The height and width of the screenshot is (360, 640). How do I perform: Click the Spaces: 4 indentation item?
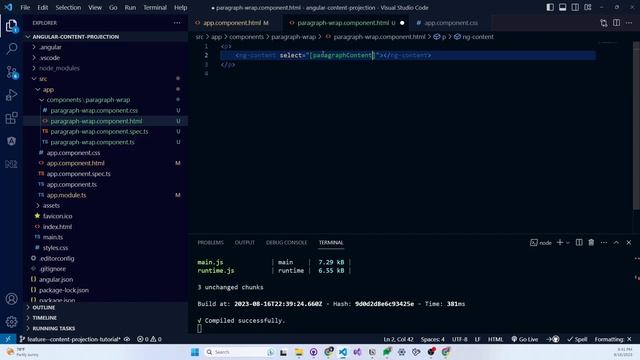tap(433, 339)
